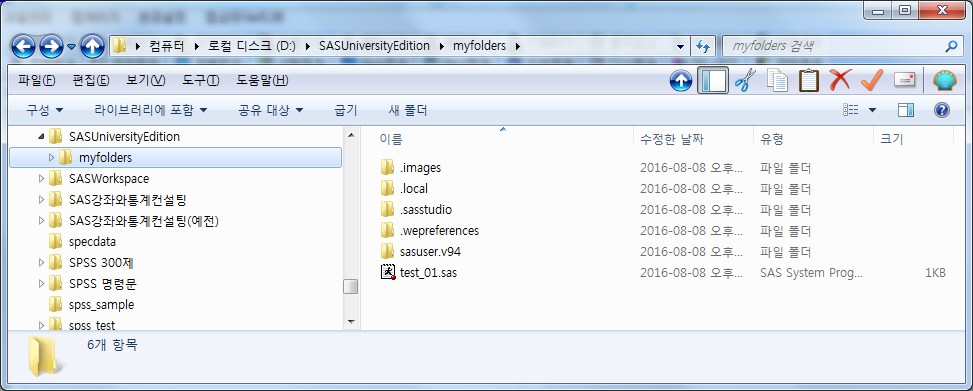Select the .local folder
Image resolution: width=973 pixels, height=391 pixels.
pos(414,189)
